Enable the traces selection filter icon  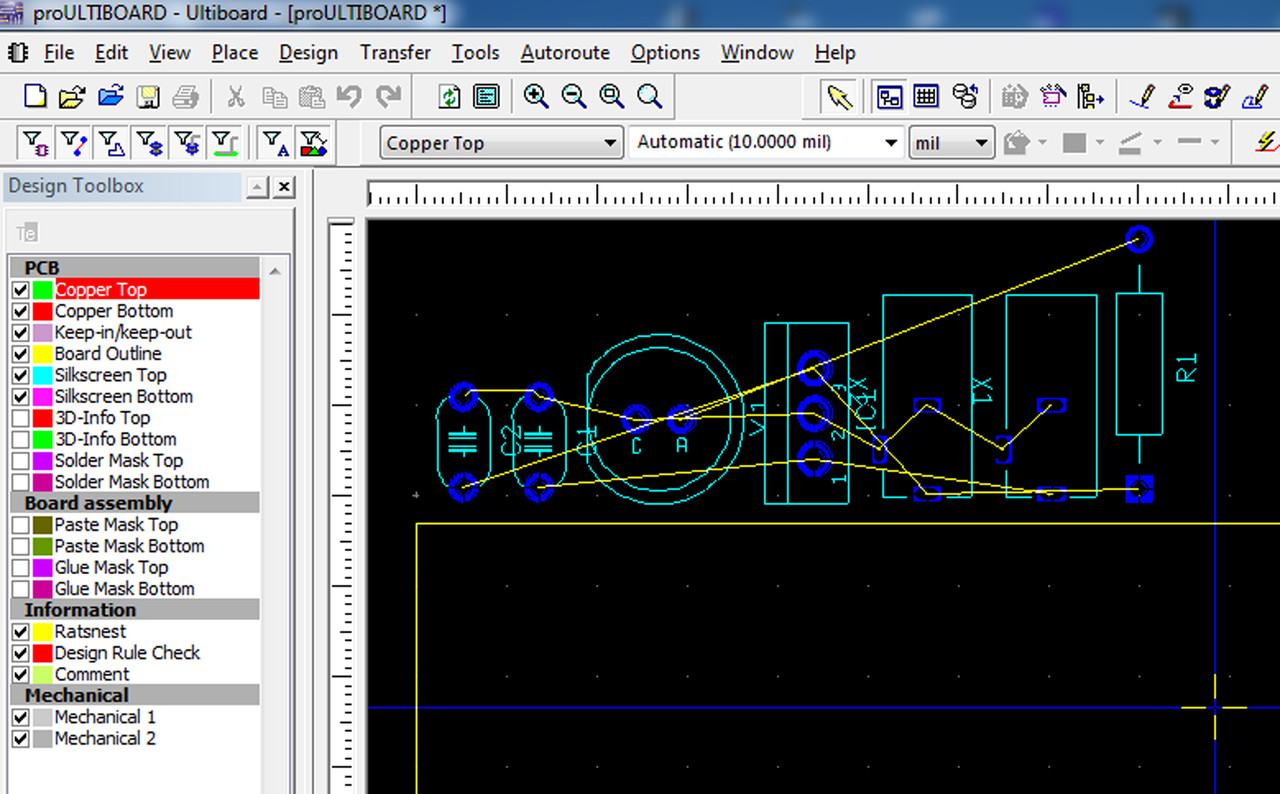(x=74, y=143)
